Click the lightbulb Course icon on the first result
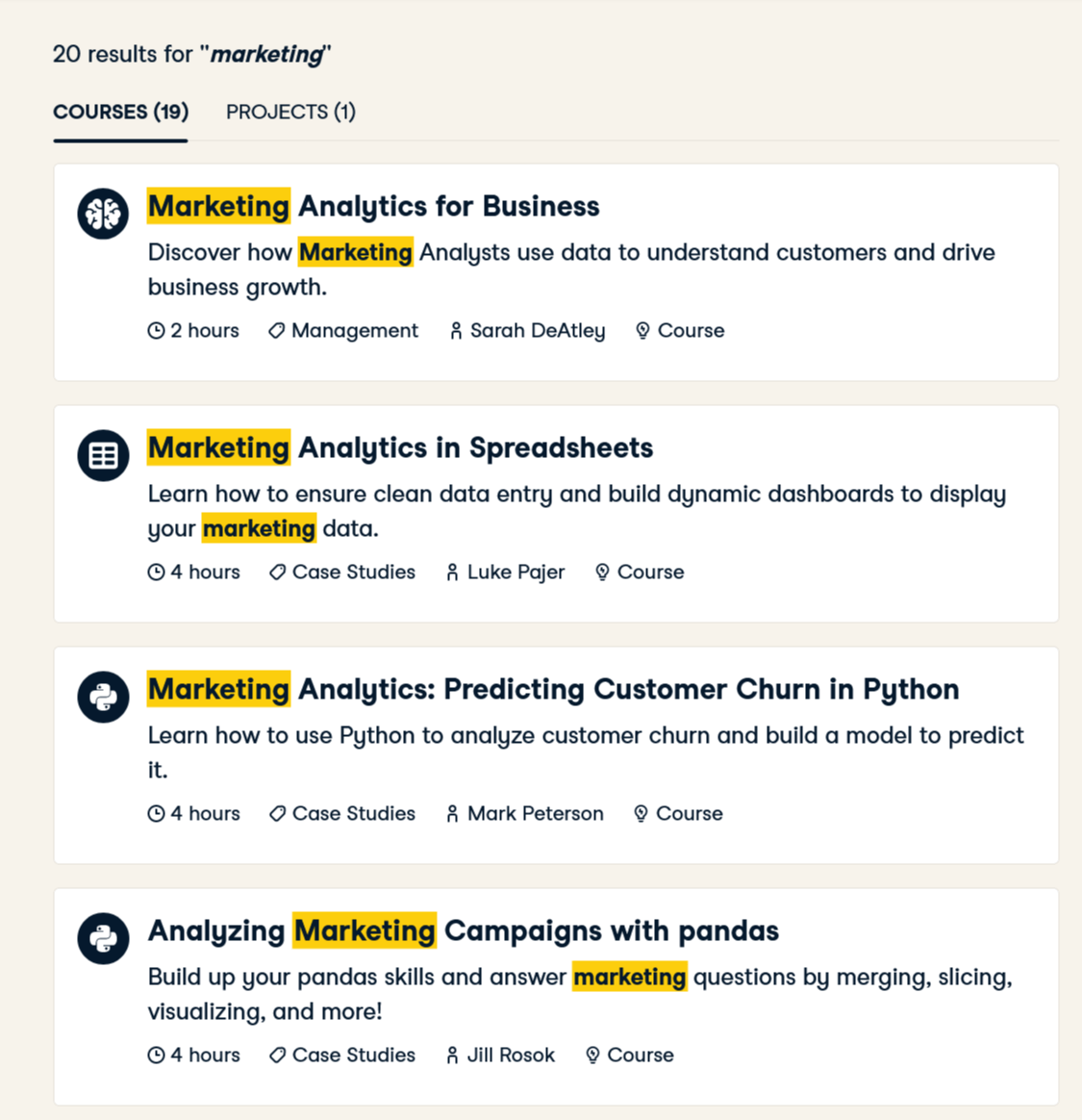This screenshot has height=1120, width=1082. [642, 330]
